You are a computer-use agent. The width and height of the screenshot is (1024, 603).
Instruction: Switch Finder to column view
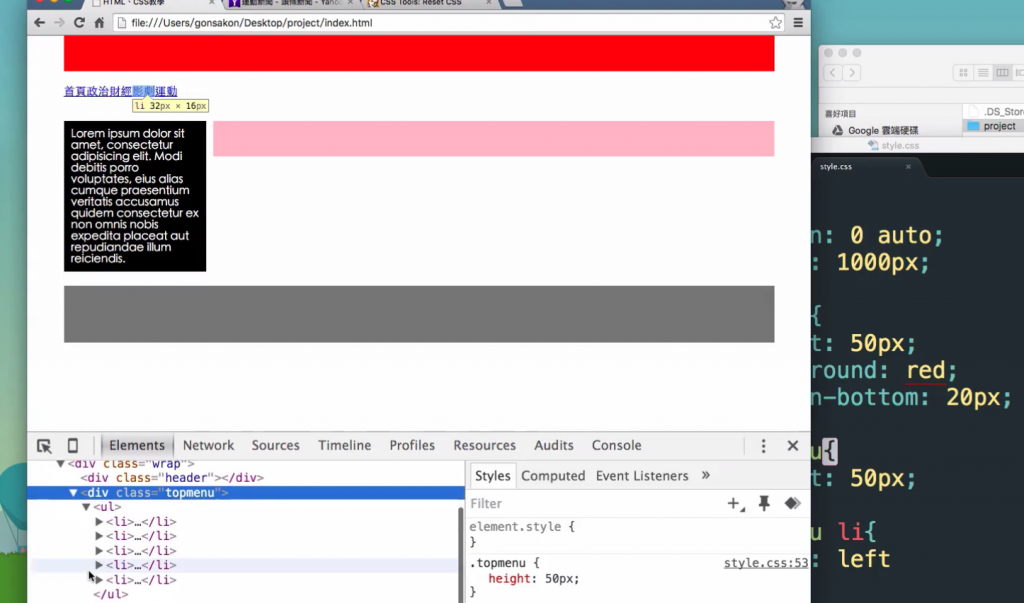click(x=1002, y=73)
